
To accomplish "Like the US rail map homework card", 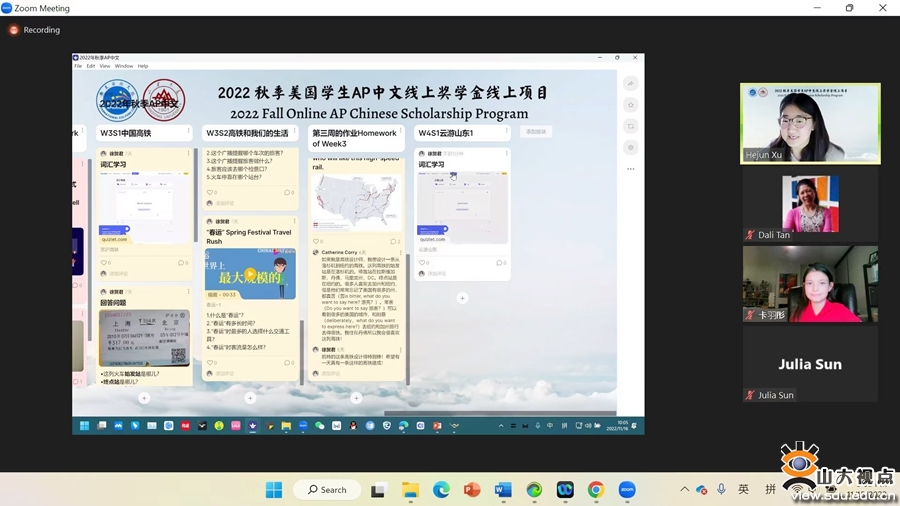I will (x=318, y=242).
